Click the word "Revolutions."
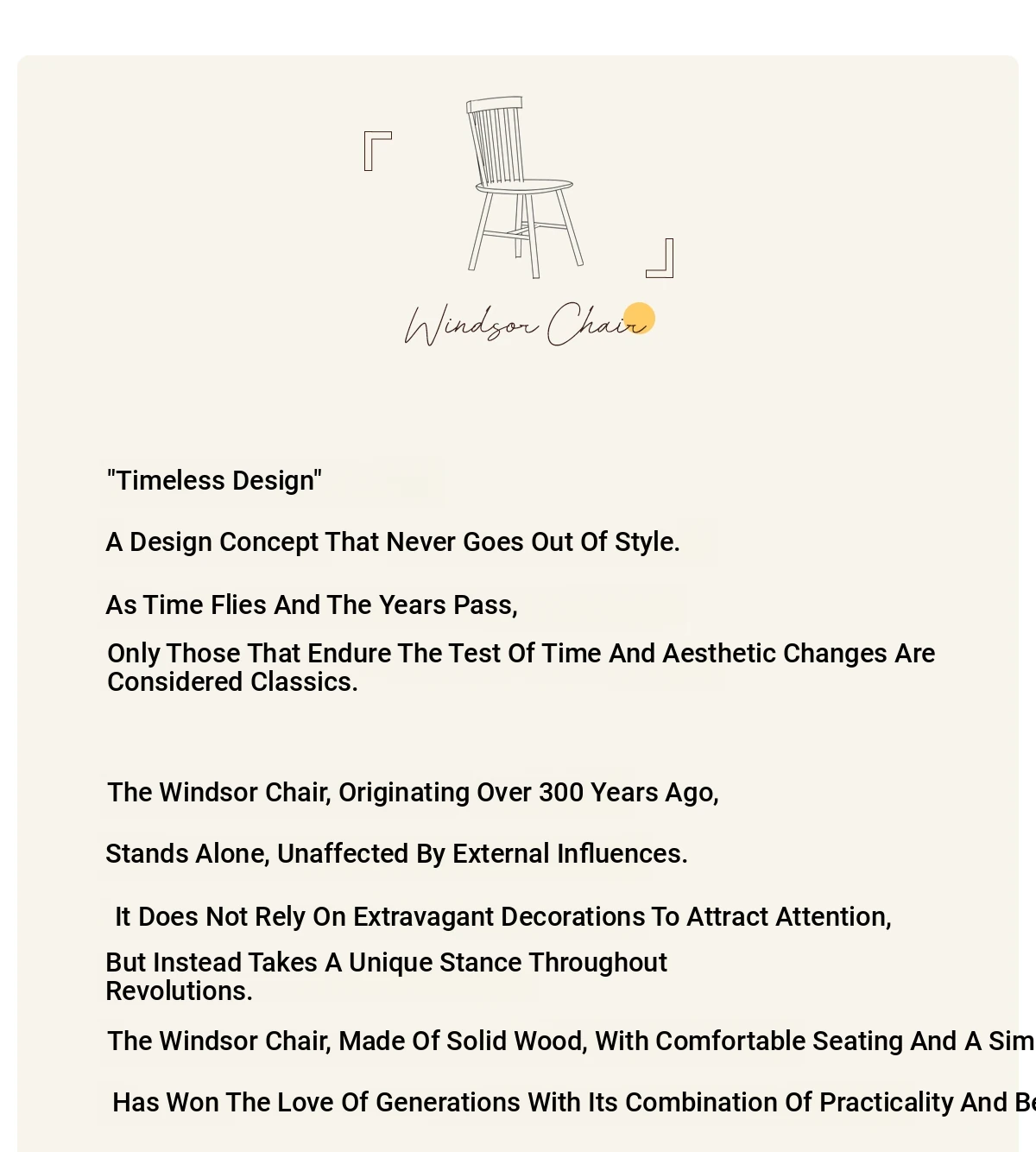 (x=179, y=991)
